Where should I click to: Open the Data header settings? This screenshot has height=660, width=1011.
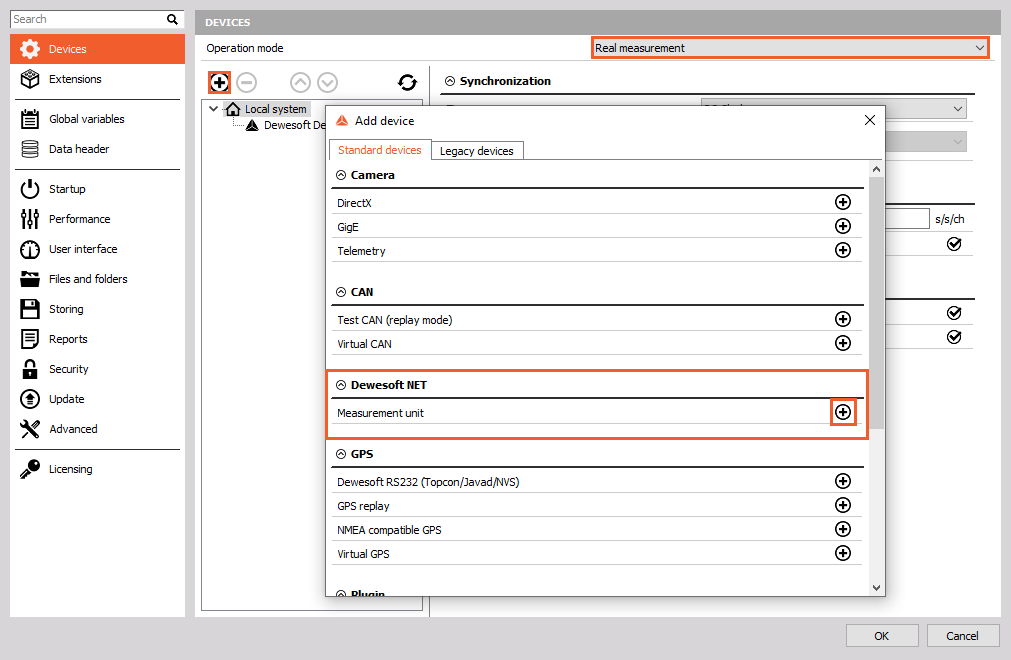(97, 149)
